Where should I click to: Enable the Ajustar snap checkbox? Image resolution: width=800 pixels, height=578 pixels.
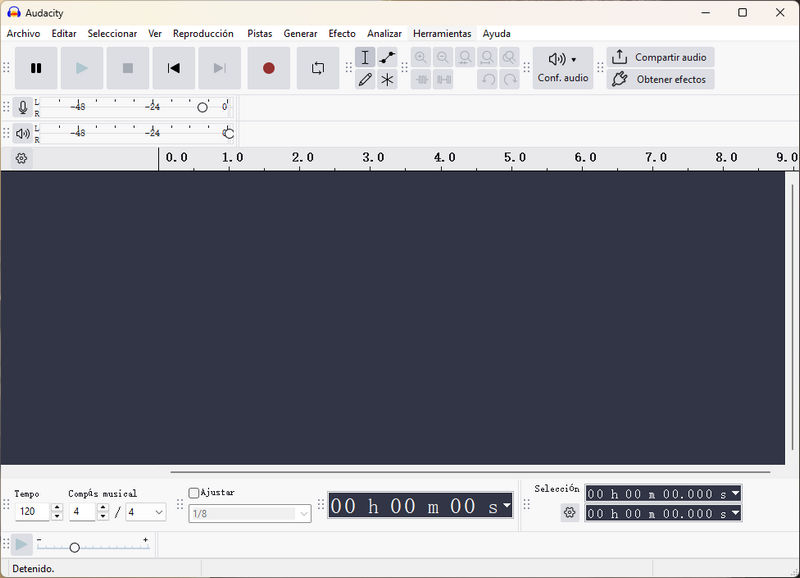point(193,493)
